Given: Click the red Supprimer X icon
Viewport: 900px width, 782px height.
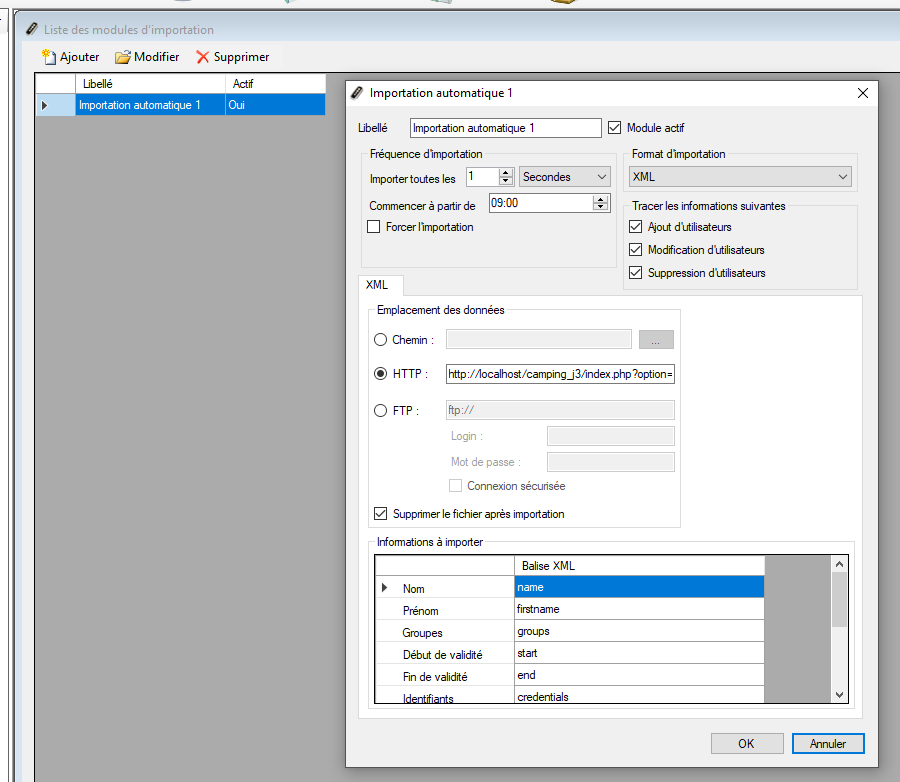Looking at the screenshot, I should click(203, 57).
